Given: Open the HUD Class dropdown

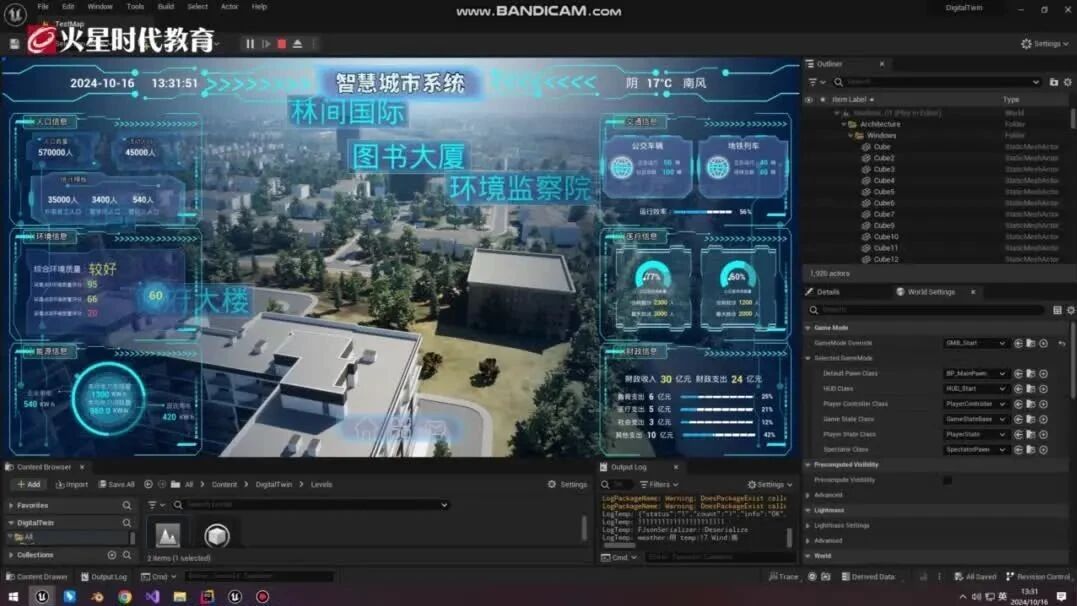Looking at the screenshot, I should pos(975,388).
